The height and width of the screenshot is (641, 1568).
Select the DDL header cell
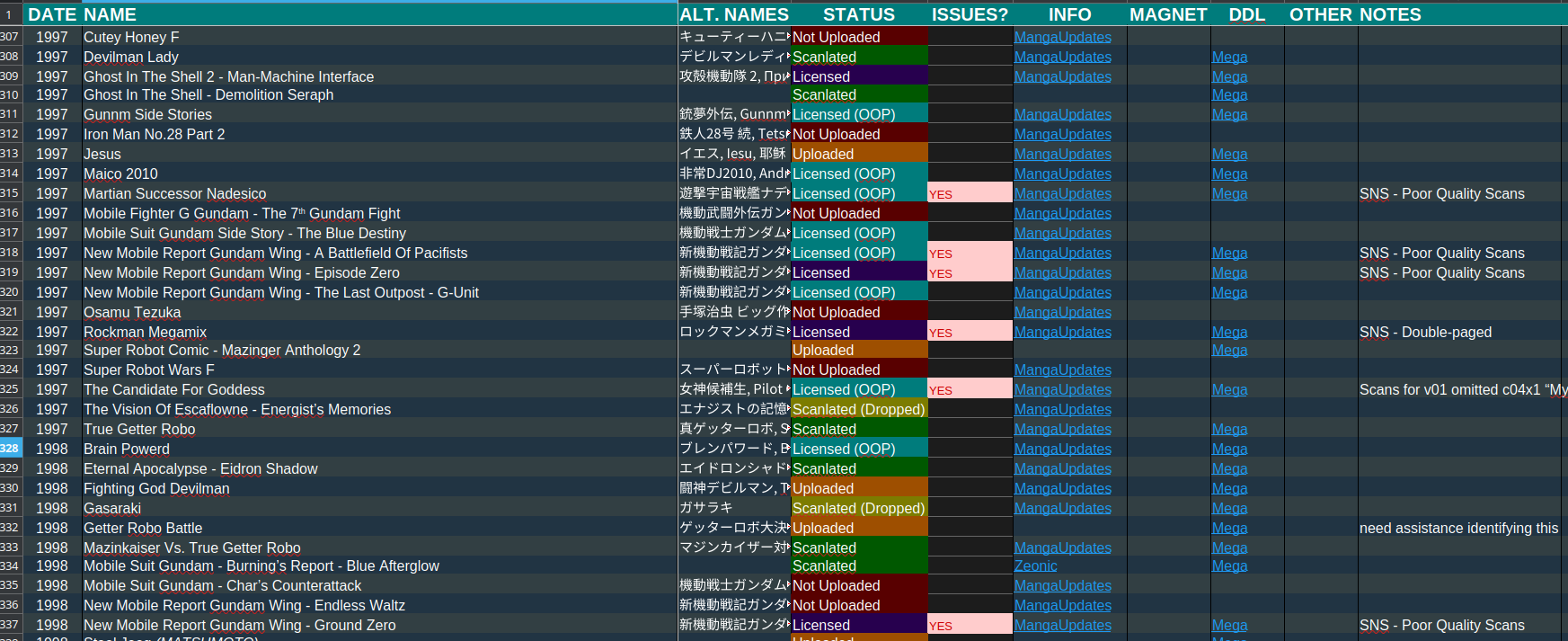[x=1247, y=14]
